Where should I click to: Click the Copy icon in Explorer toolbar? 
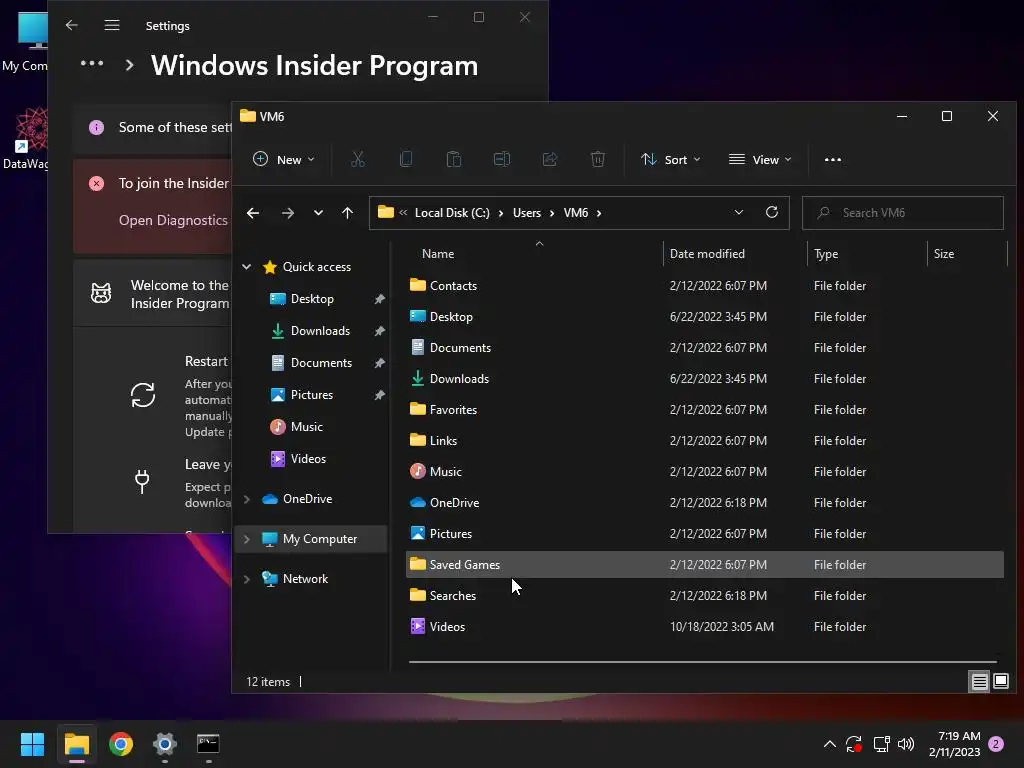coord(406,159)
